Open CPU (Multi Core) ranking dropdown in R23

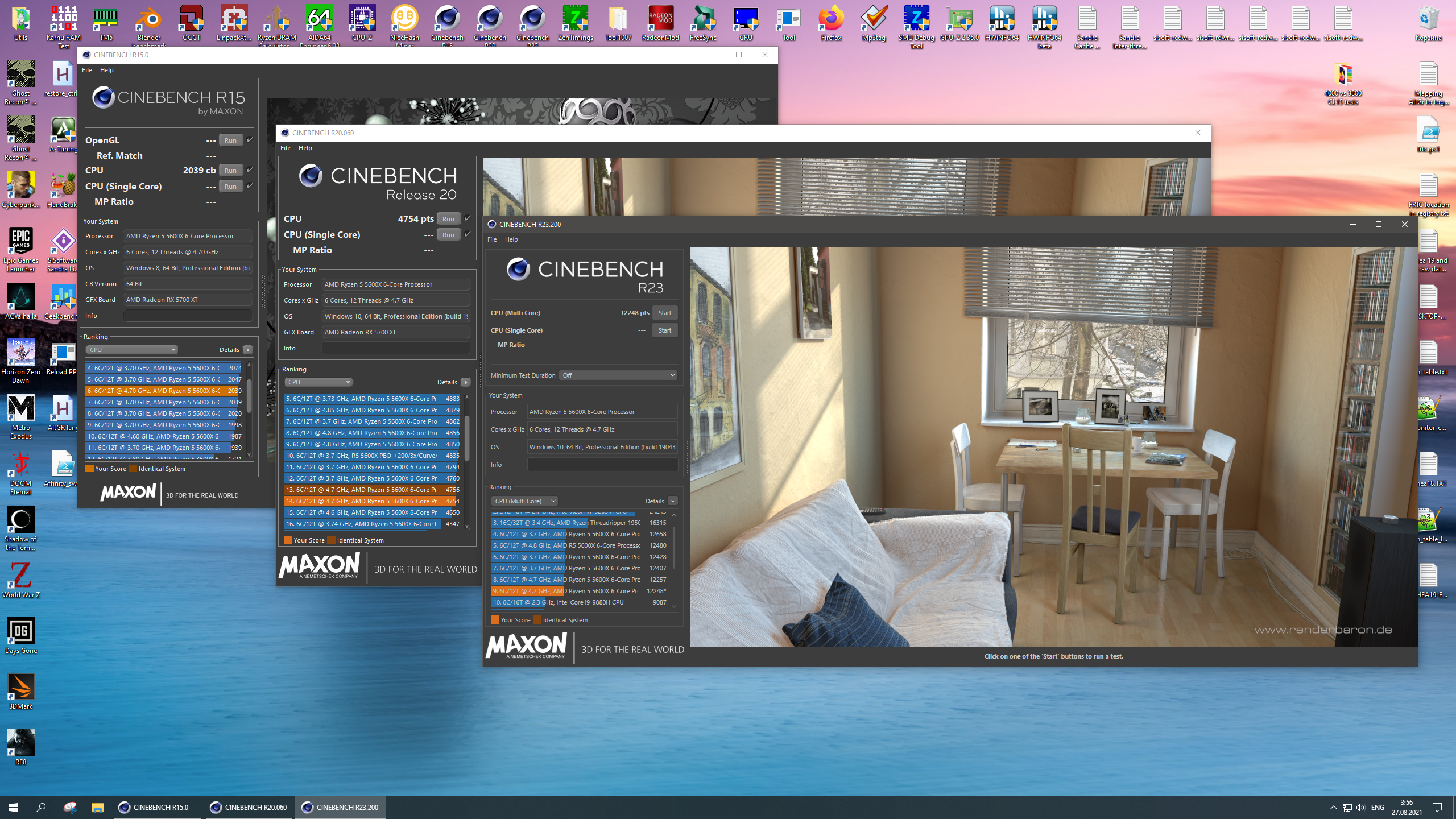[524, 501]
